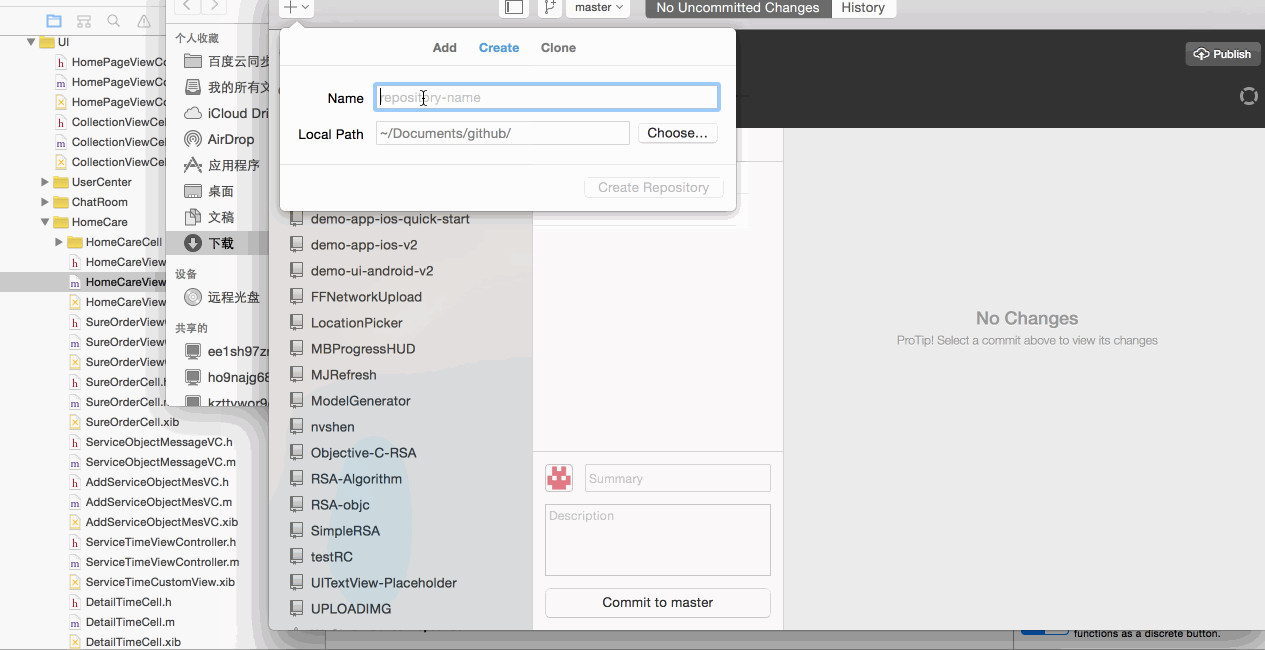Image resolution: width=1265 pixels, height=650 pixels.
Task: Expand the UserCenter group in Xcode
Action: point(45,182)
